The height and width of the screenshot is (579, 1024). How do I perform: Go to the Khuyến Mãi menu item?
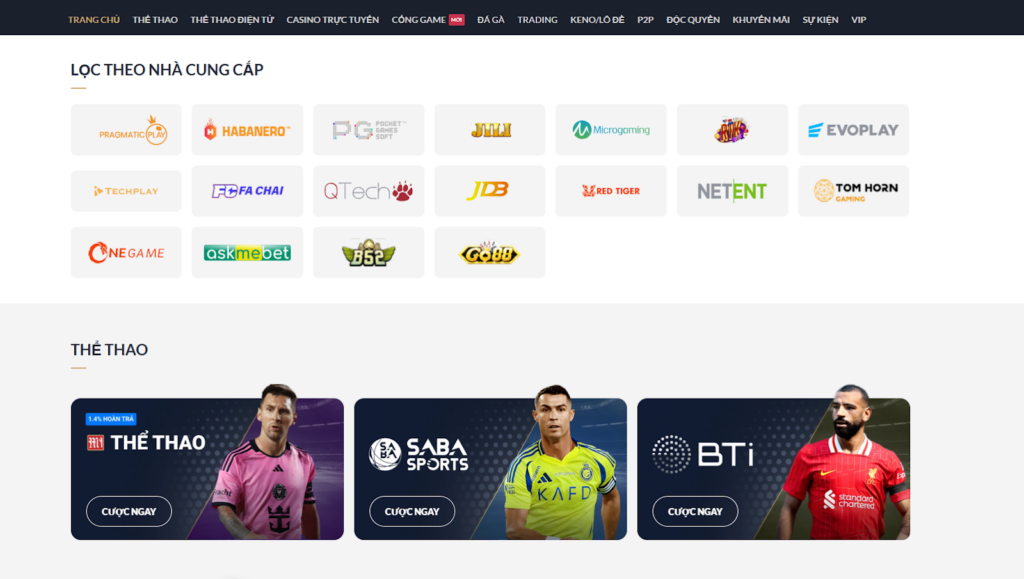point(761,20)
